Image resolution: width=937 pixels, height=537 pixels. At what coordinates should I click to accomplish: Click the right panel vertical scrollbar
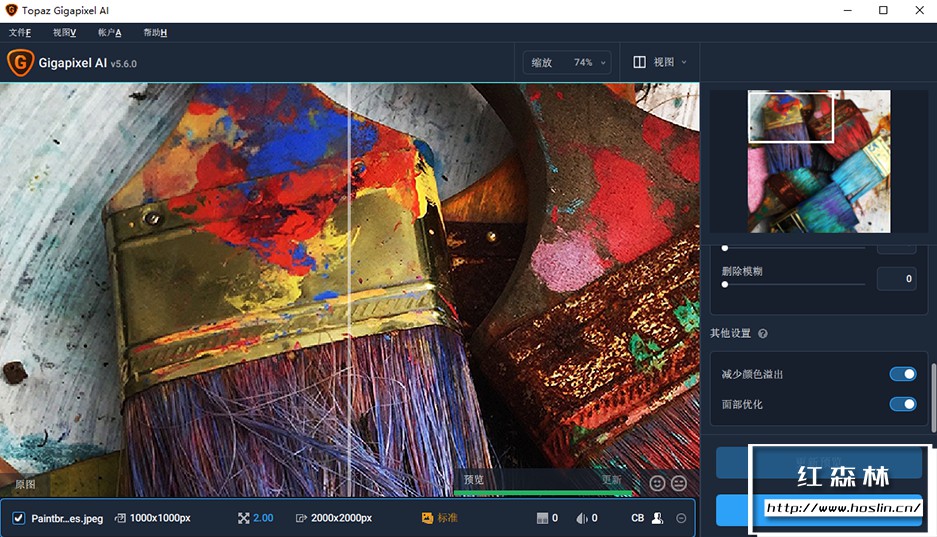(x=933, y=397)
